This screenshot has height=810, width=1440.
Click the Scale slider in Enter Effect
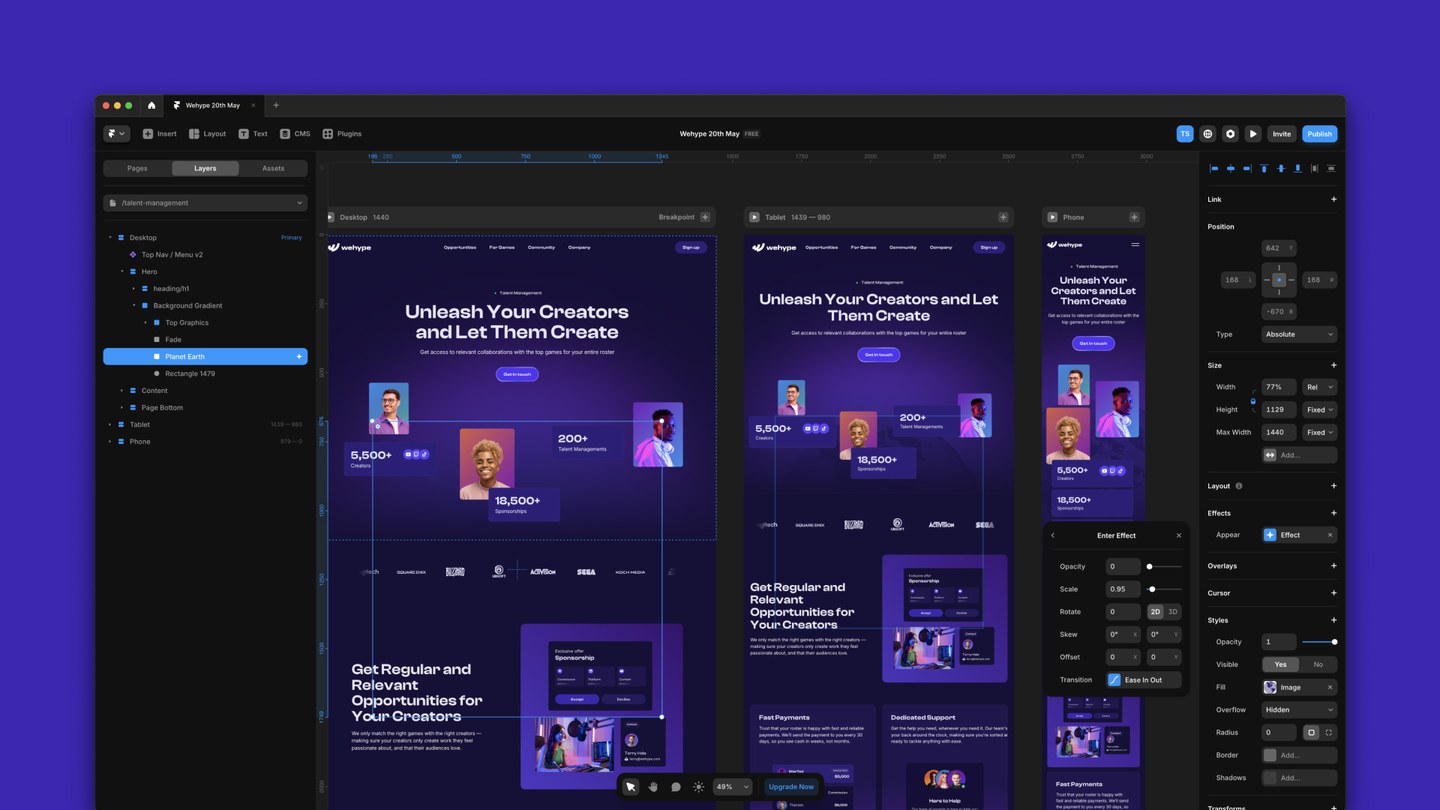click(x=1163, y=589)
